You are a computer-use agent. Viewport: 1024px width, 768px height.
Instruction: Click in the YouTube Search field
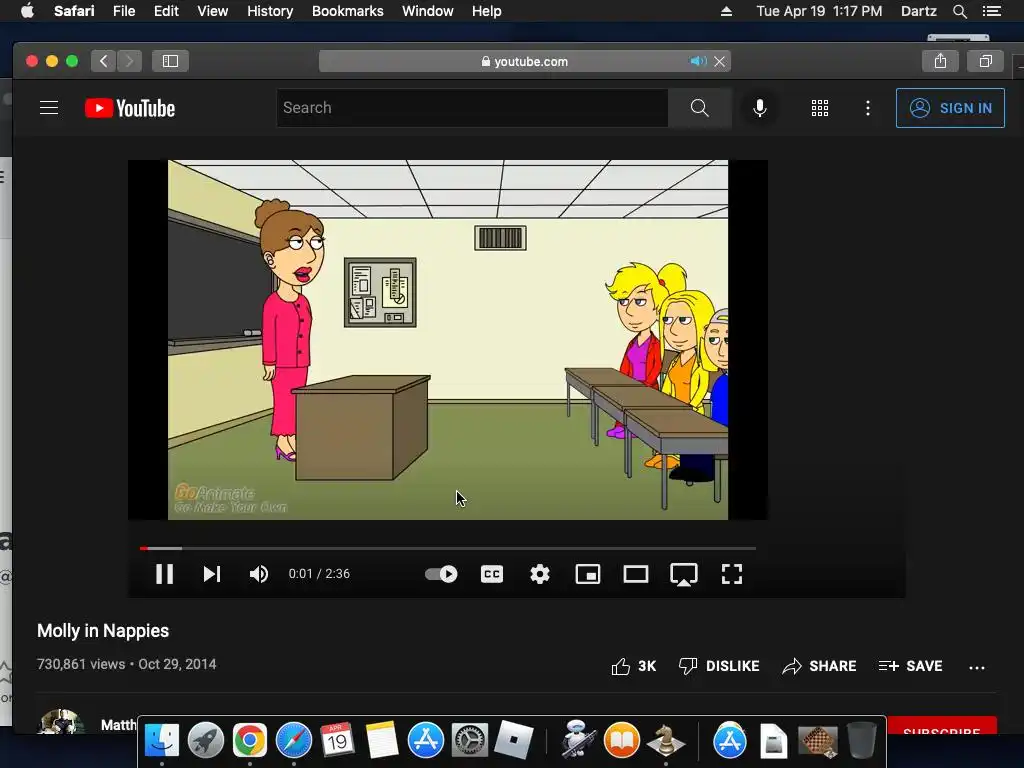click(x=472, y=108)
